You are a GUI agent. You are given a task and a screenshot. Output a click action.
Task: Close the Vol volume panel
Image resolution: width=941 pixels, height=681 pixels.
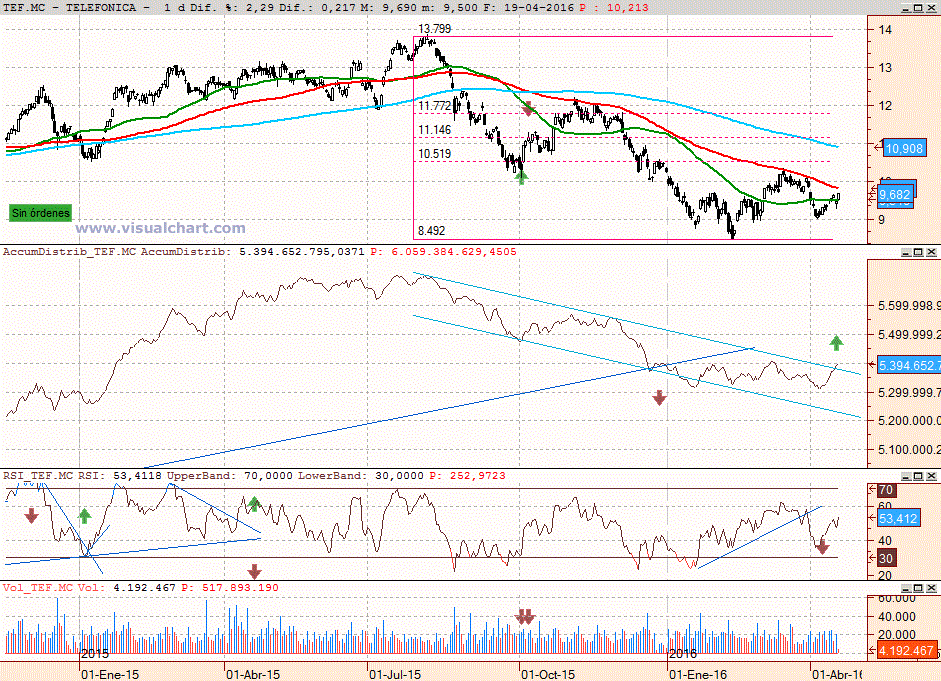pyautogui.click(x=931, y=588)
